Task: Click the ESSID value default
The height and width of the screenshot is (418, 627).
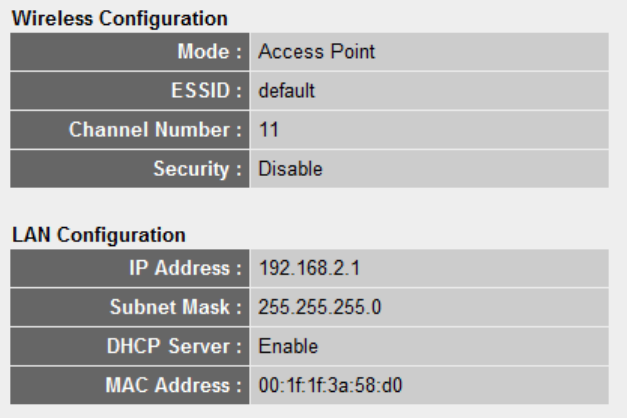Action: [287, 90]
